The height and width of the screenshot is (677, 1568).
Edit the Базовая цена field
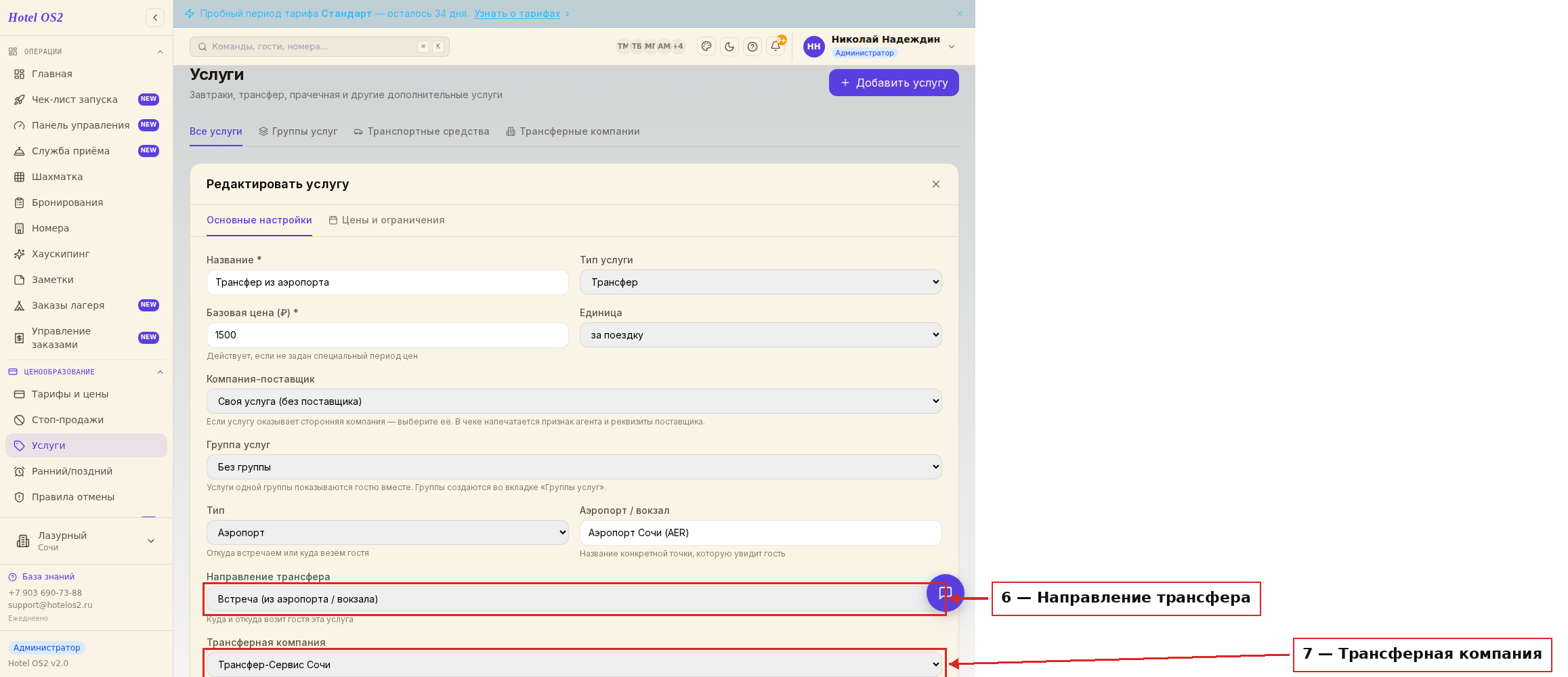pyautogui.click(x=387, y=335)
